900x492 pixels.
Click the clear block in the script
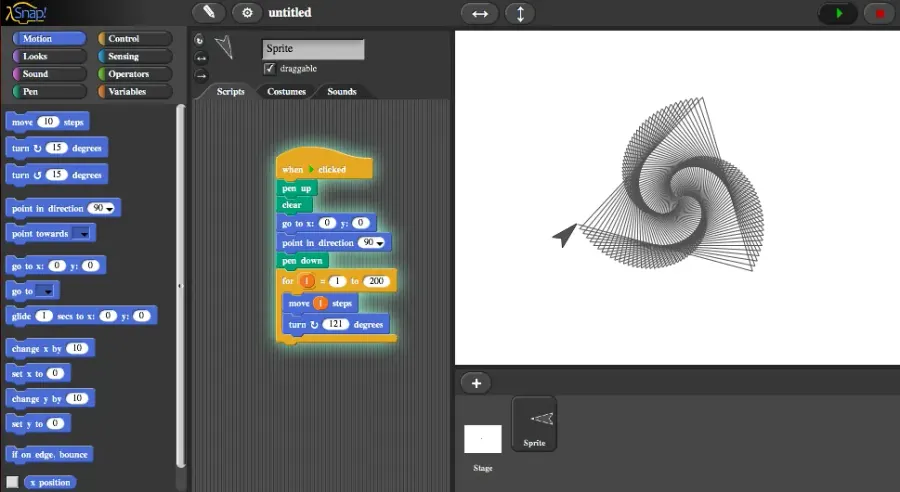tap(294, 205)
